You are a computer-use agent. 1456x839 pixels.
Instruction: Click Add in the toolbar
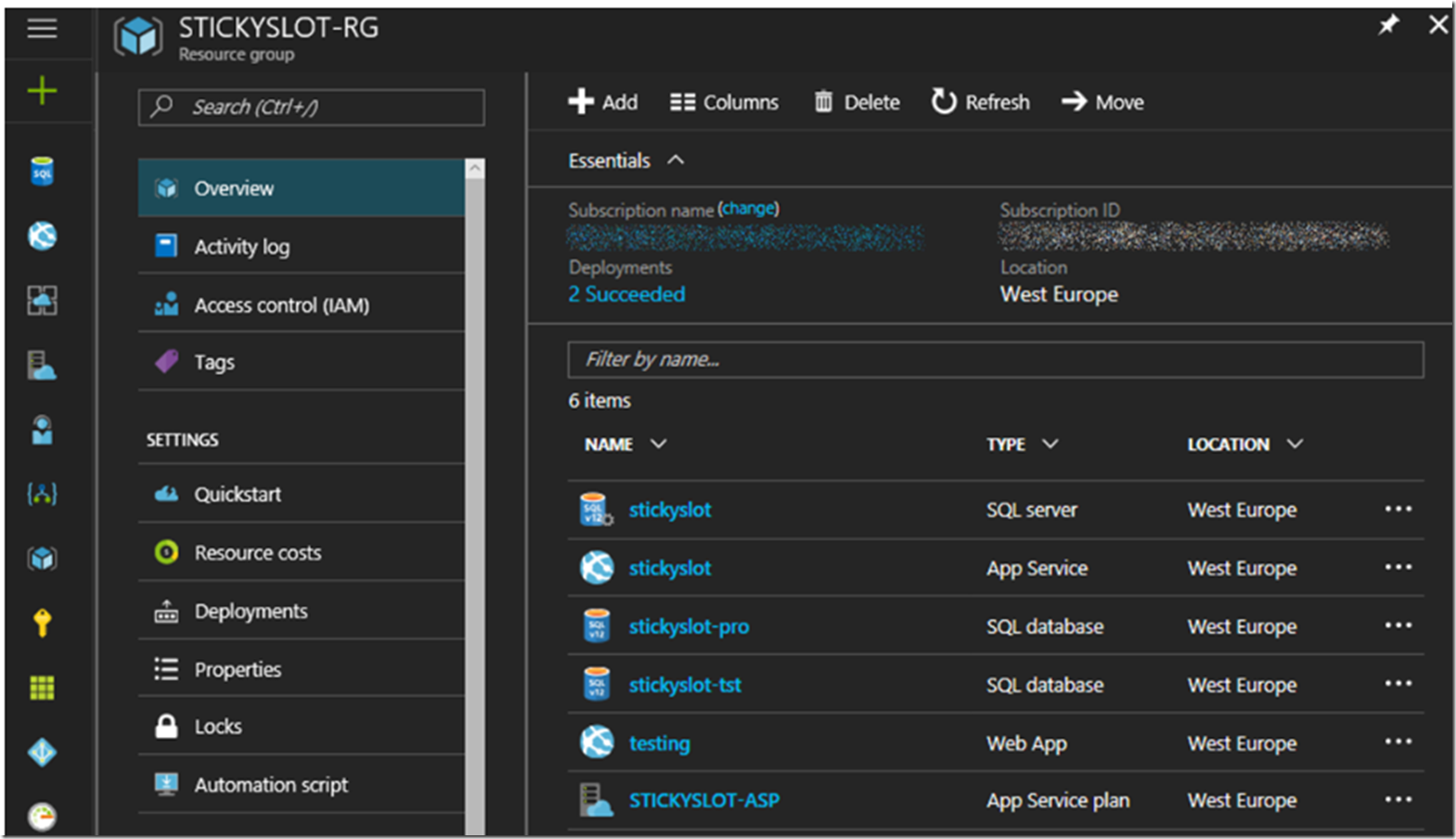[x=603, y=102]
